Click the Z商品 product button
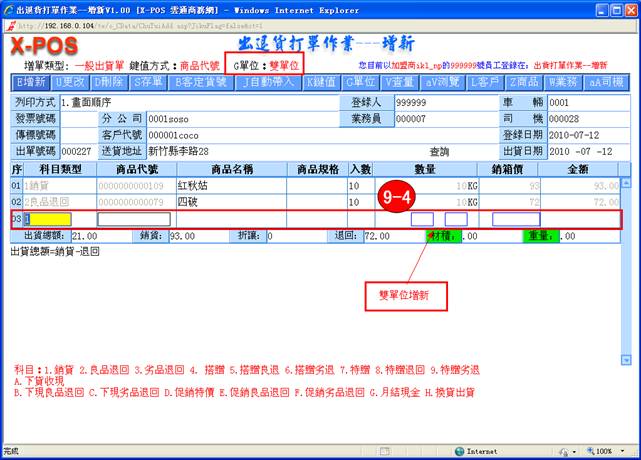This screenshot has height=460, width=641. pyautogui.click(x=526, y=81)
